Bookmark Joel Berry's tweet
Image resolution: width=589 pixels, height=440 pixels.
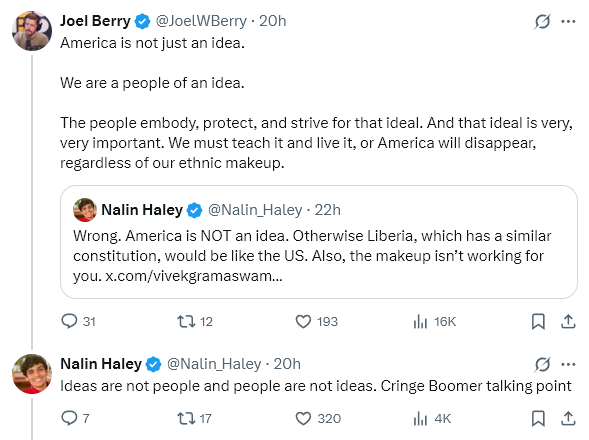(538, 322)
